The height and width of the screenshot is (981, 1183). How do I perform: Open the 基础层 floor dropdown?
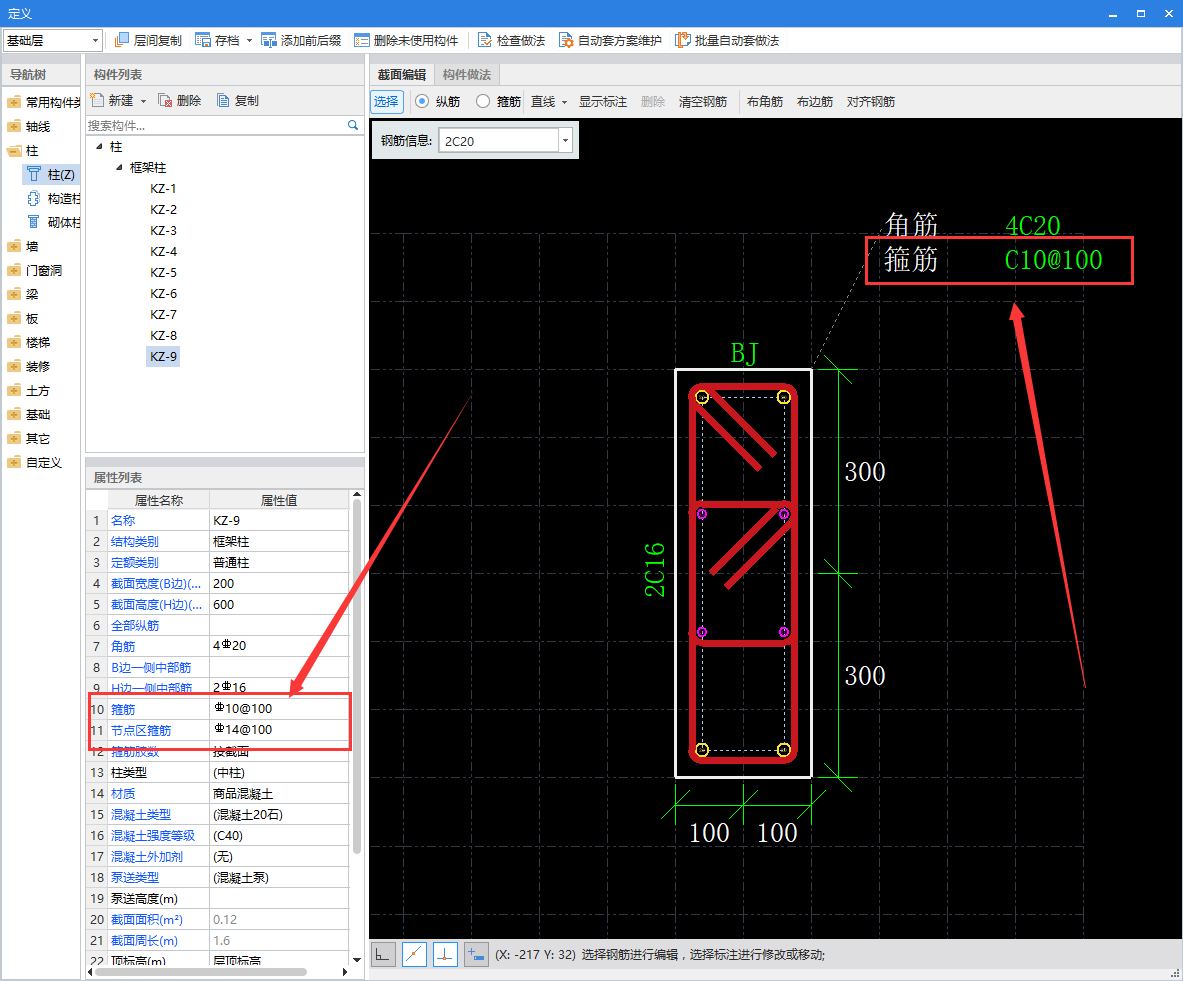pyautogui.click(x=95, y=40)
